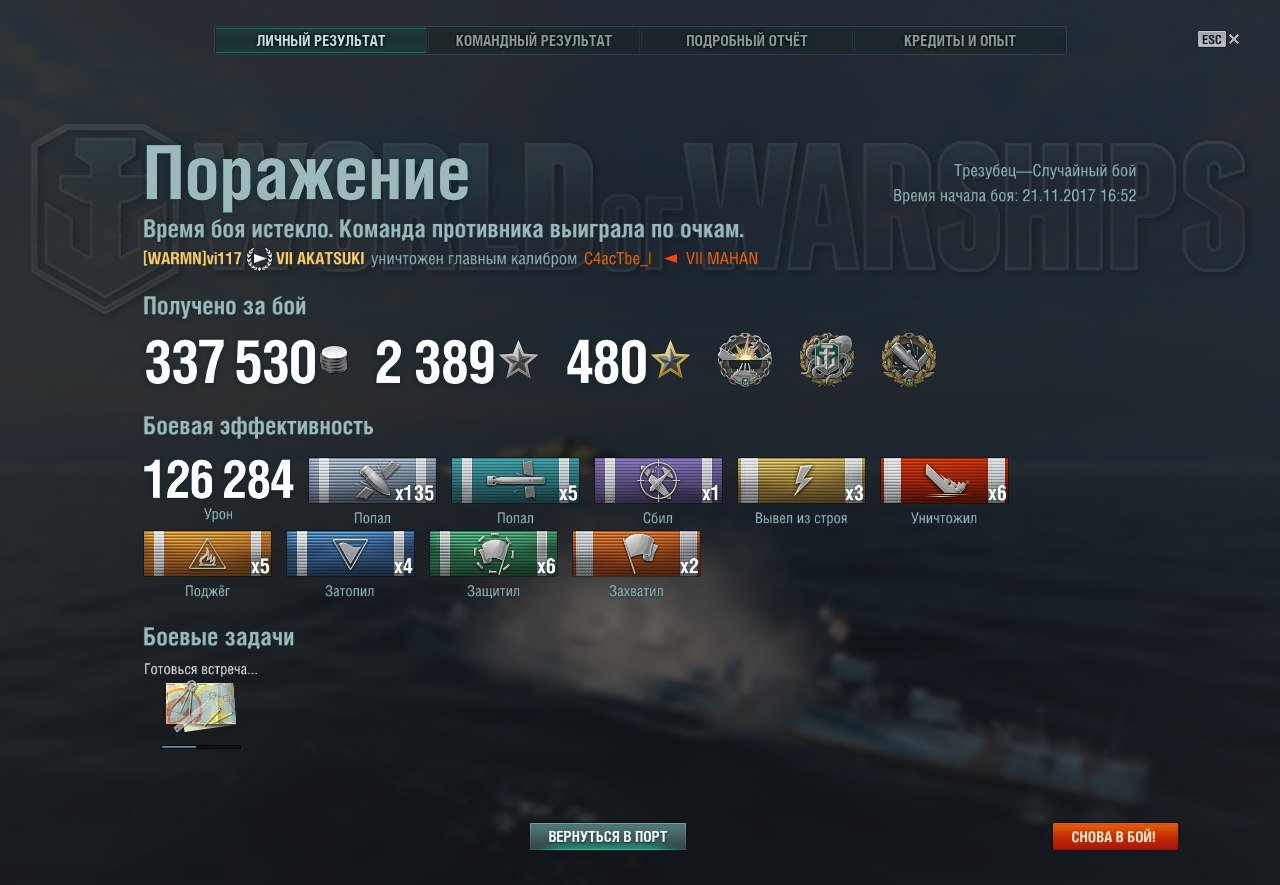The width and height of the screenshot is (1280, 885).
Task: Click the torpedo hits ribbon x5
Action: [515, 480]
